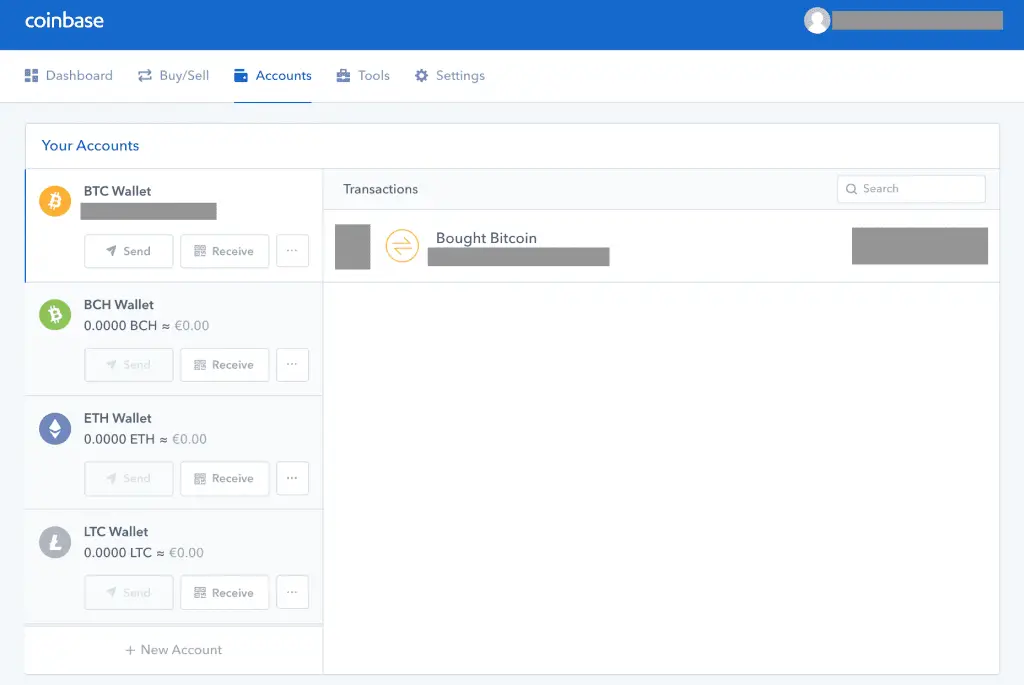Open the Bought Bitcoin transaction
The image size is (1024, 685).
(661, 246)
